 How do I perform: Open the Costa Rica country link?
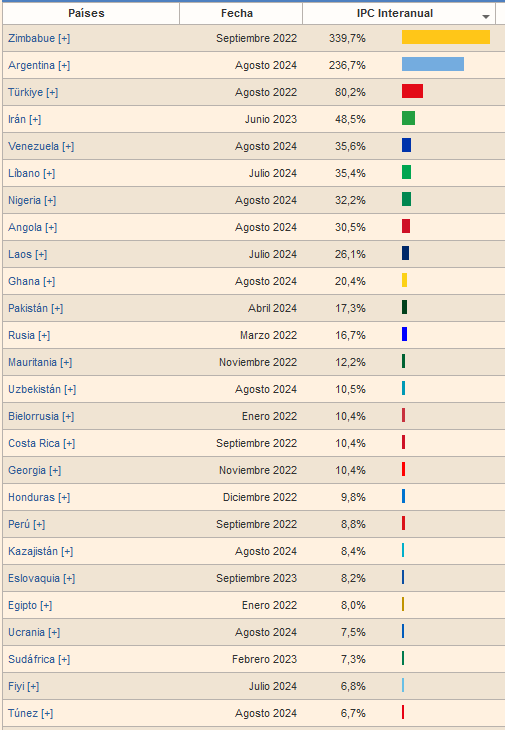34,443
